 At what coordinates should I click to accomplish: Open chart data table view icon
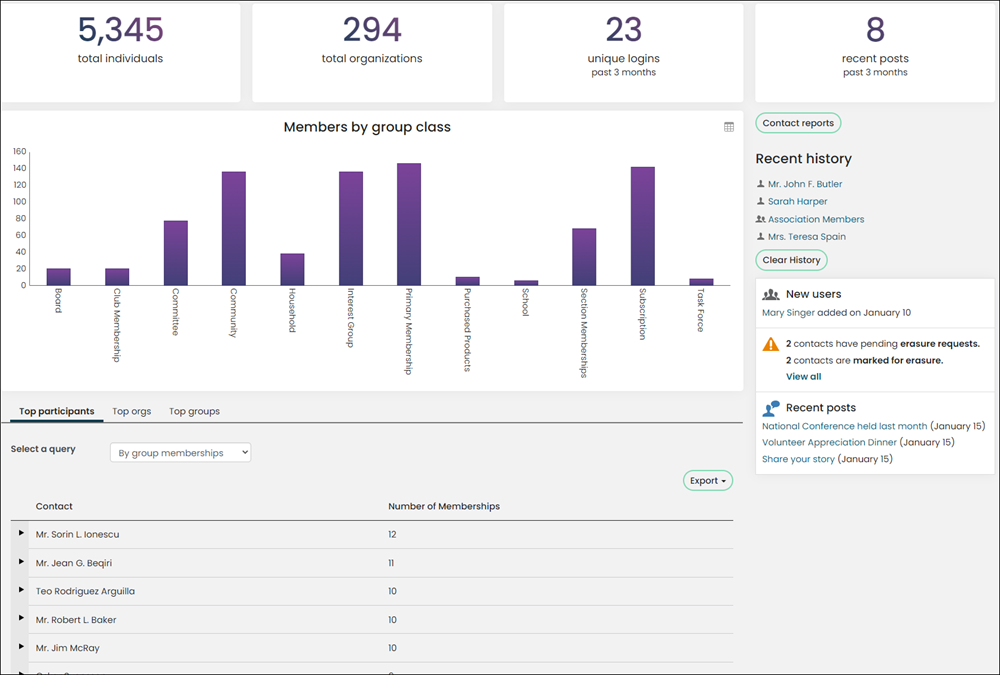coord(729,127)
